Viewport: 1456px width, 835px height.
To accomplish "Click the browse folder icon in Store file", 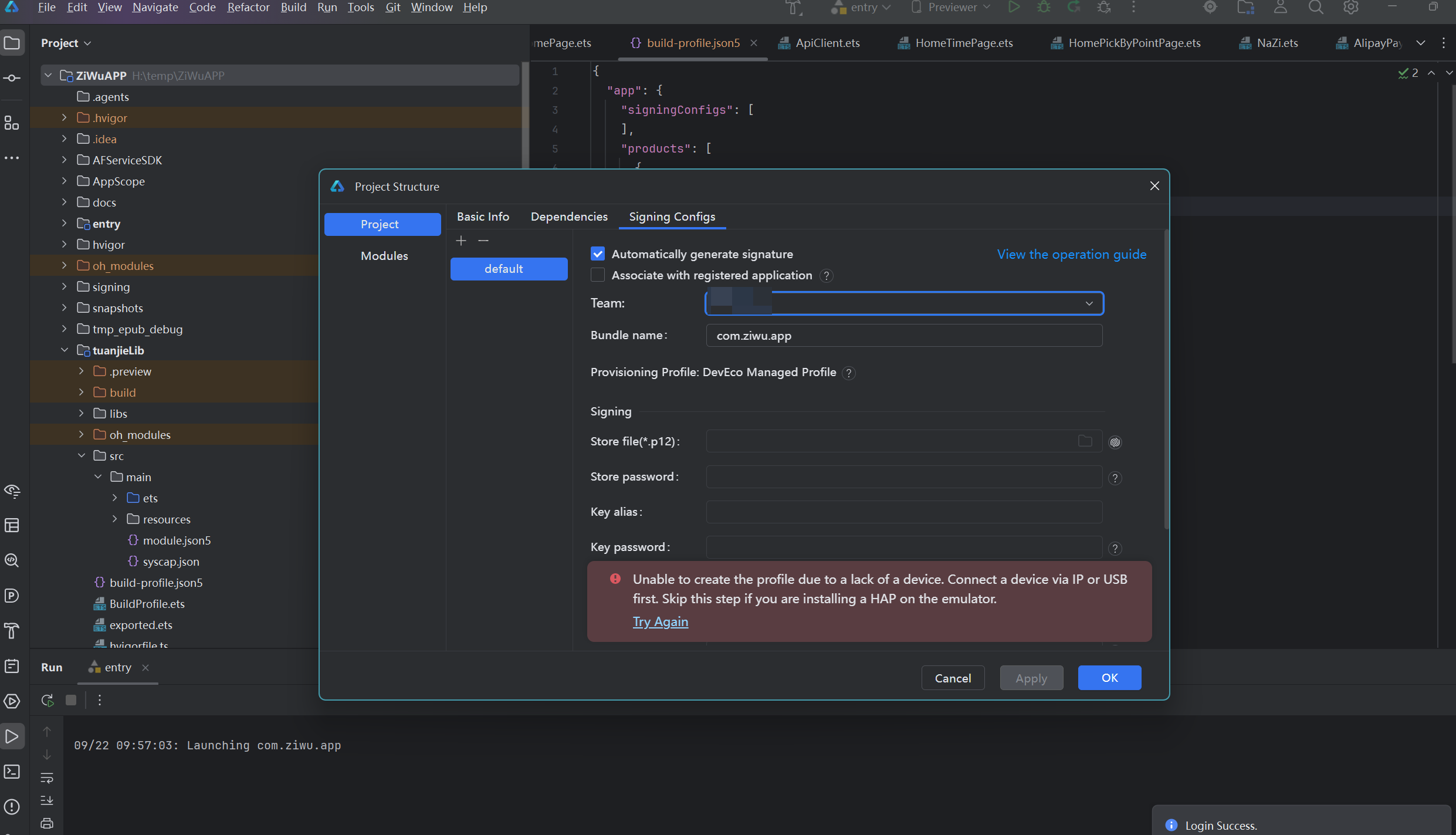I will (x=1085, y=441).
